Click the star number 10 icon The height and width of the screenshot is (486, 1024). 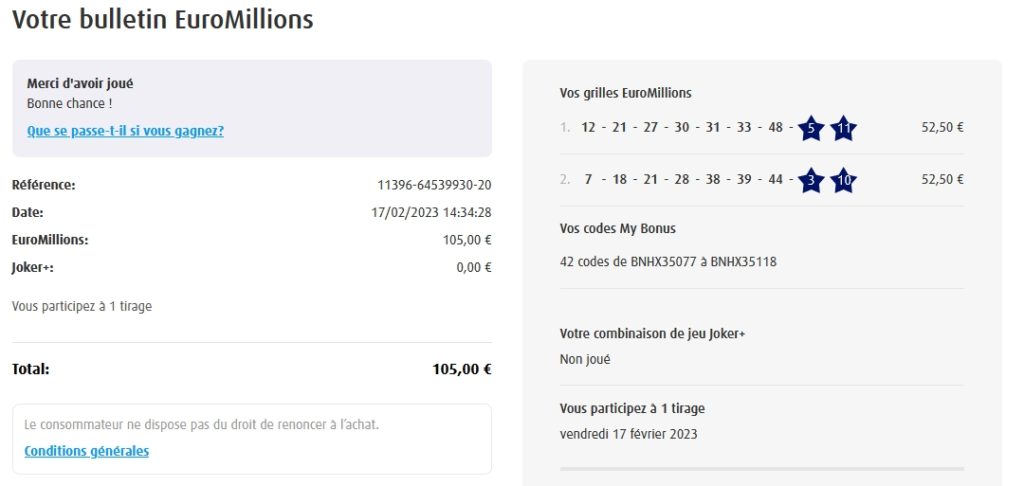[x=843, y=180]
